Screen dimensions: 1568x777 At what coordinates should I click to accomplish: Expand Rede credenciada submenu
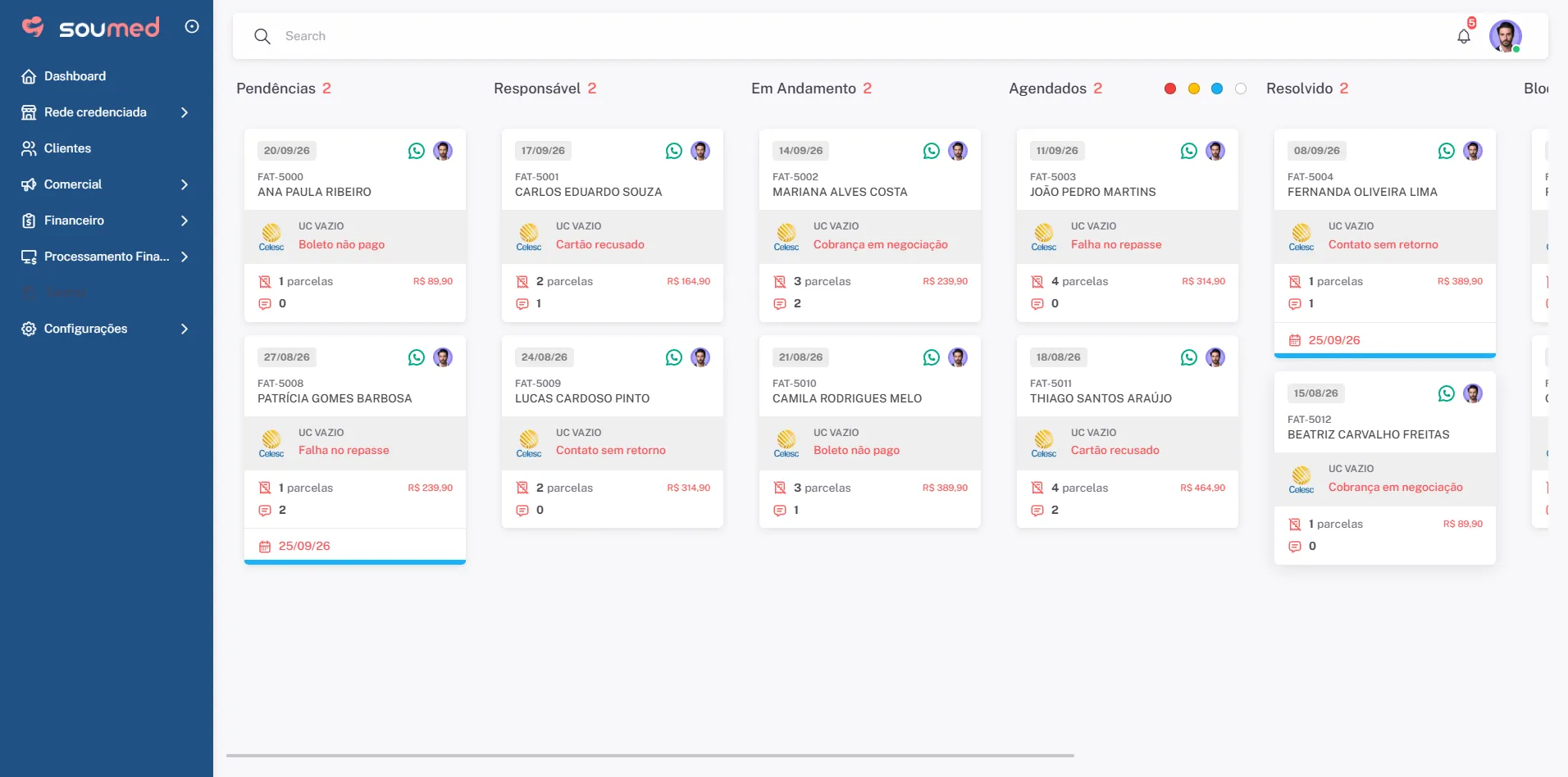coord(185,112)
